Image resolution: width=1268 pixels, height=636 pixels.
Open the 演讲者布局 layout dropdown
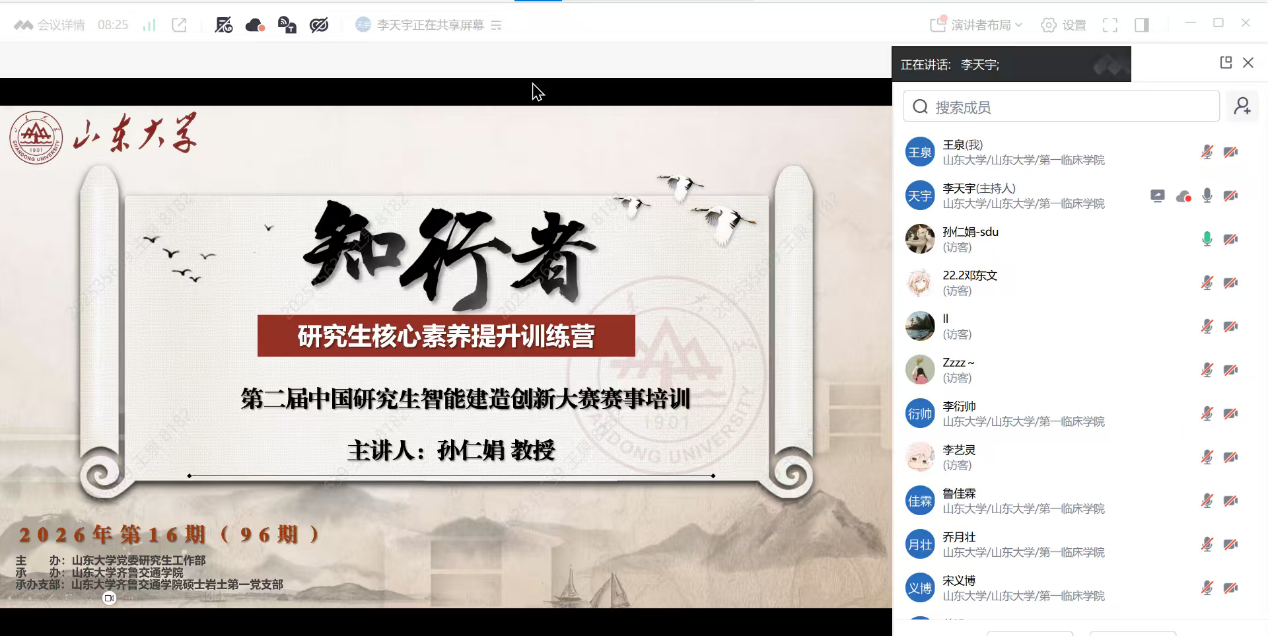(x=976, y=25)
